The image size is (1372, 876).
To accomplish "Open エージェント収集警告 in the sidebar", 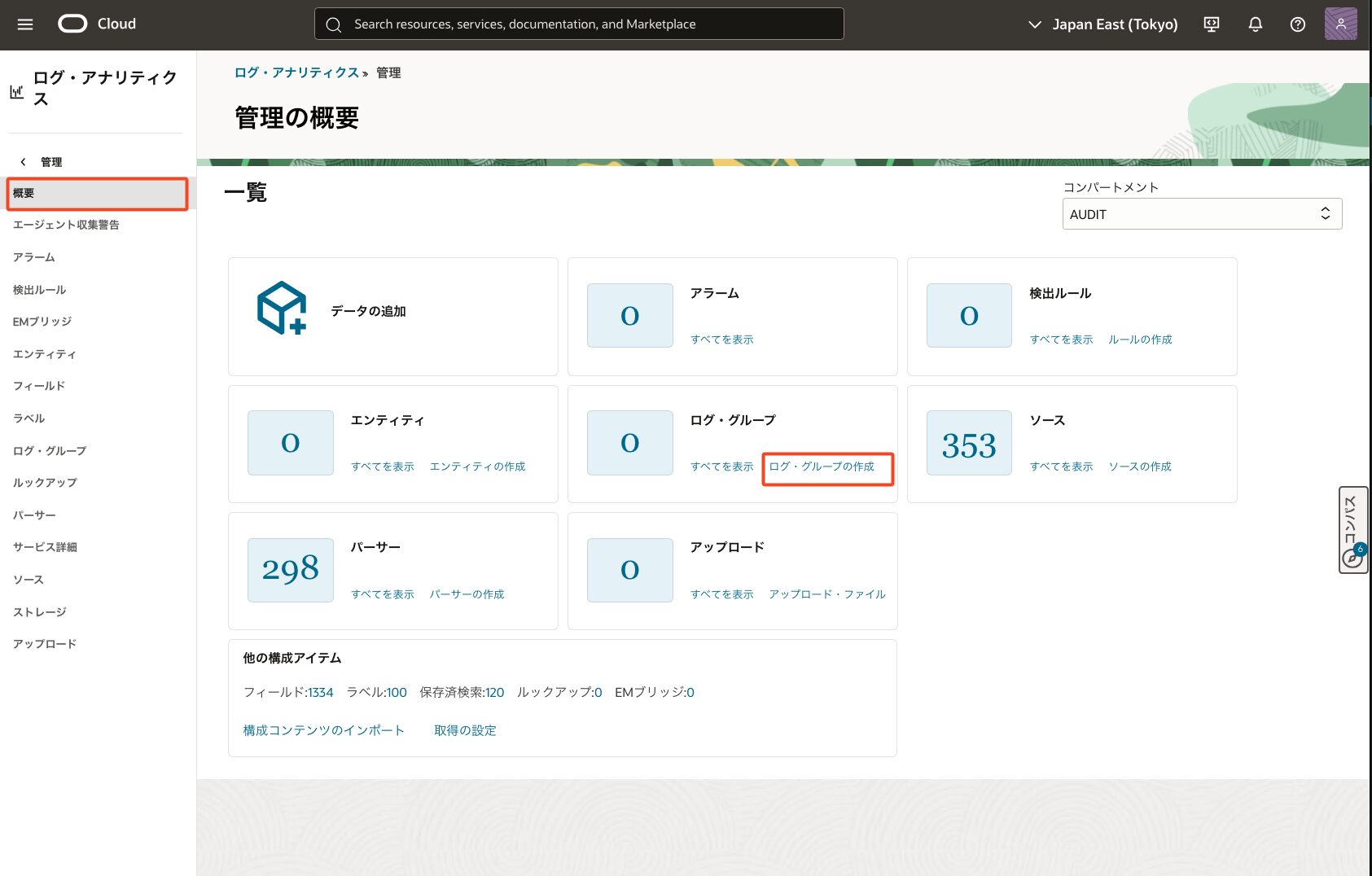I will click(x=66, y=225).
